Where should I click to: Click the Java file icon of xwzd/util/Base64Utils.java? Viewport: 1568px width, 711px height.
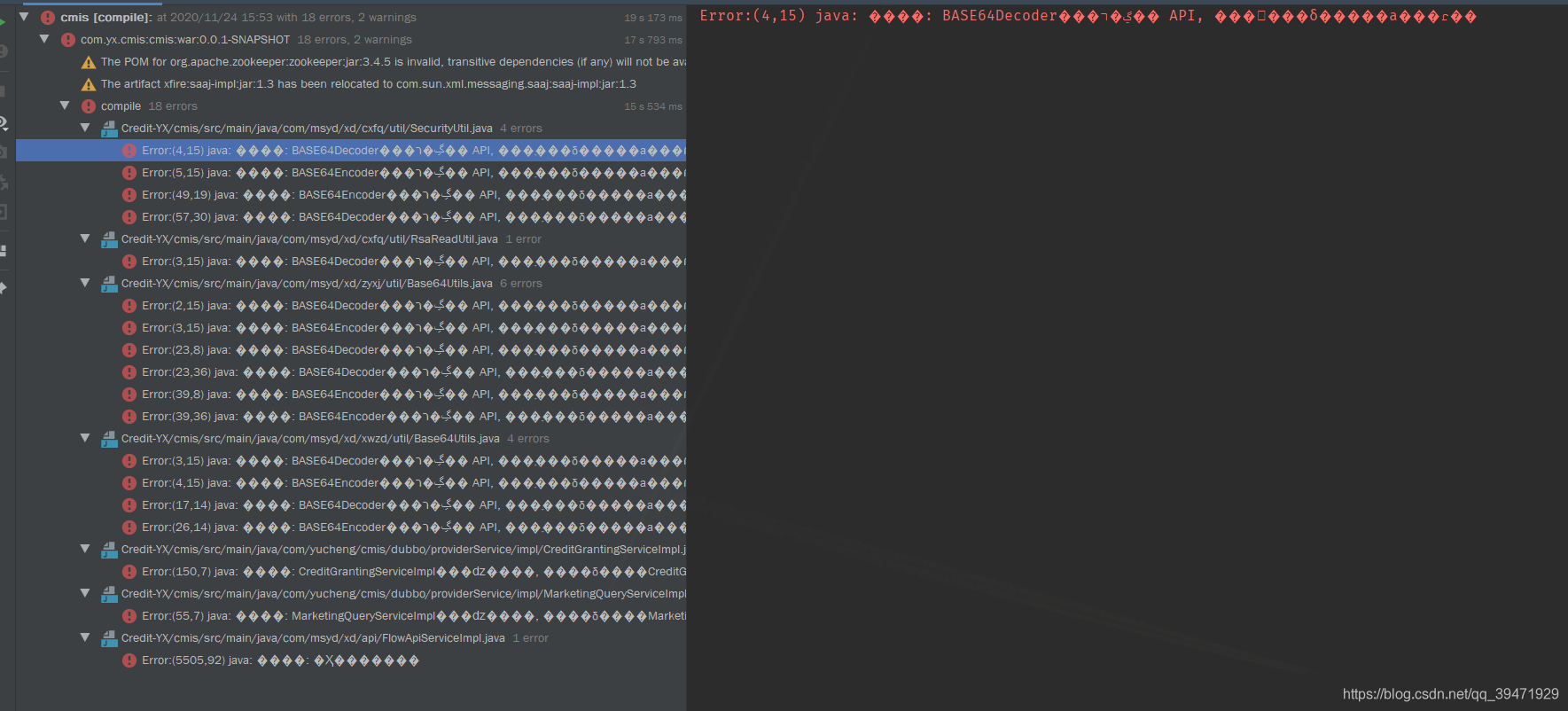109,439
